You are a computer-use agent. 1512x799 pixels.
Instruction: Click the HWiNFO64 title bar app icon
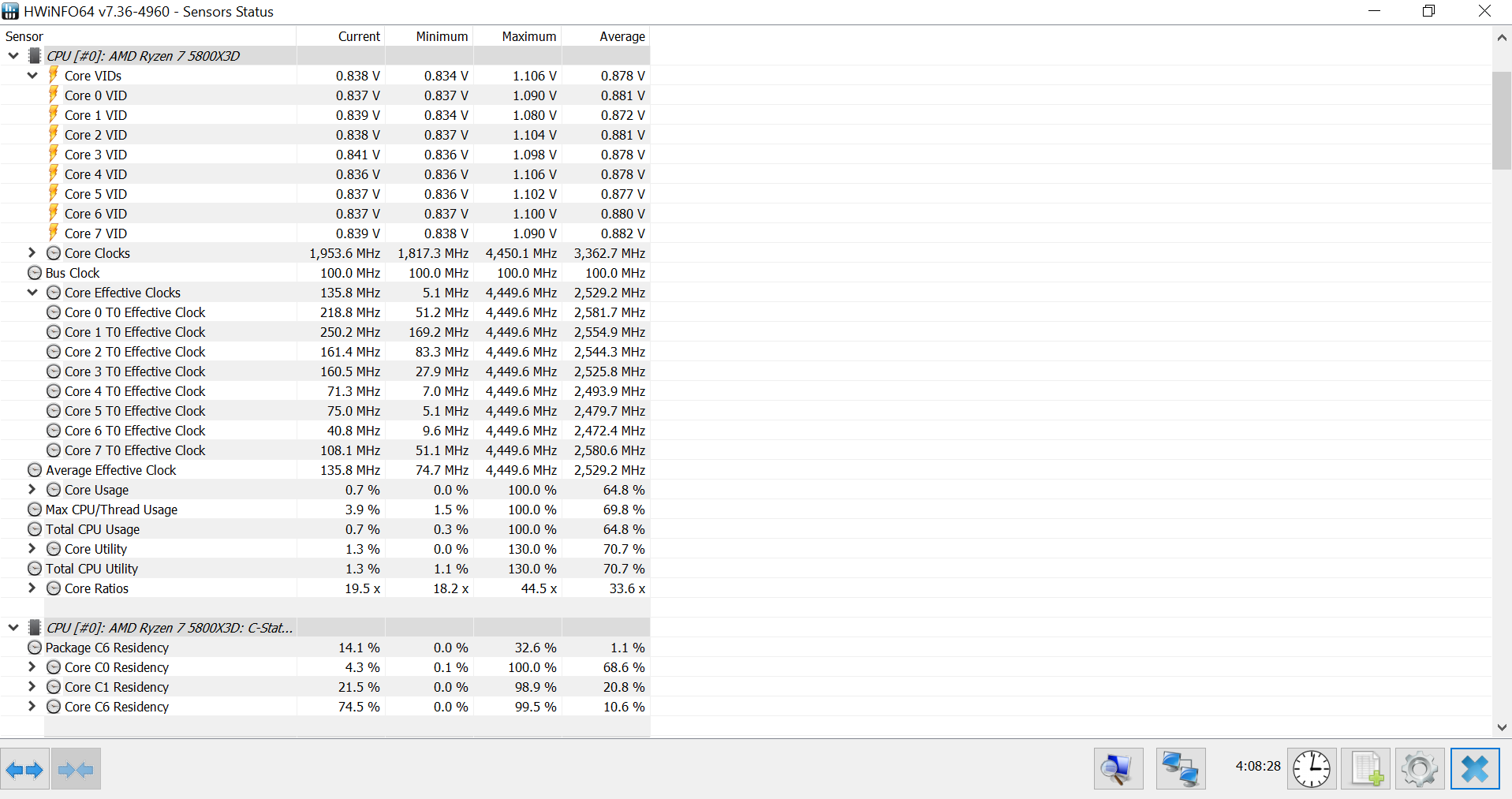(x=10, y=11)
